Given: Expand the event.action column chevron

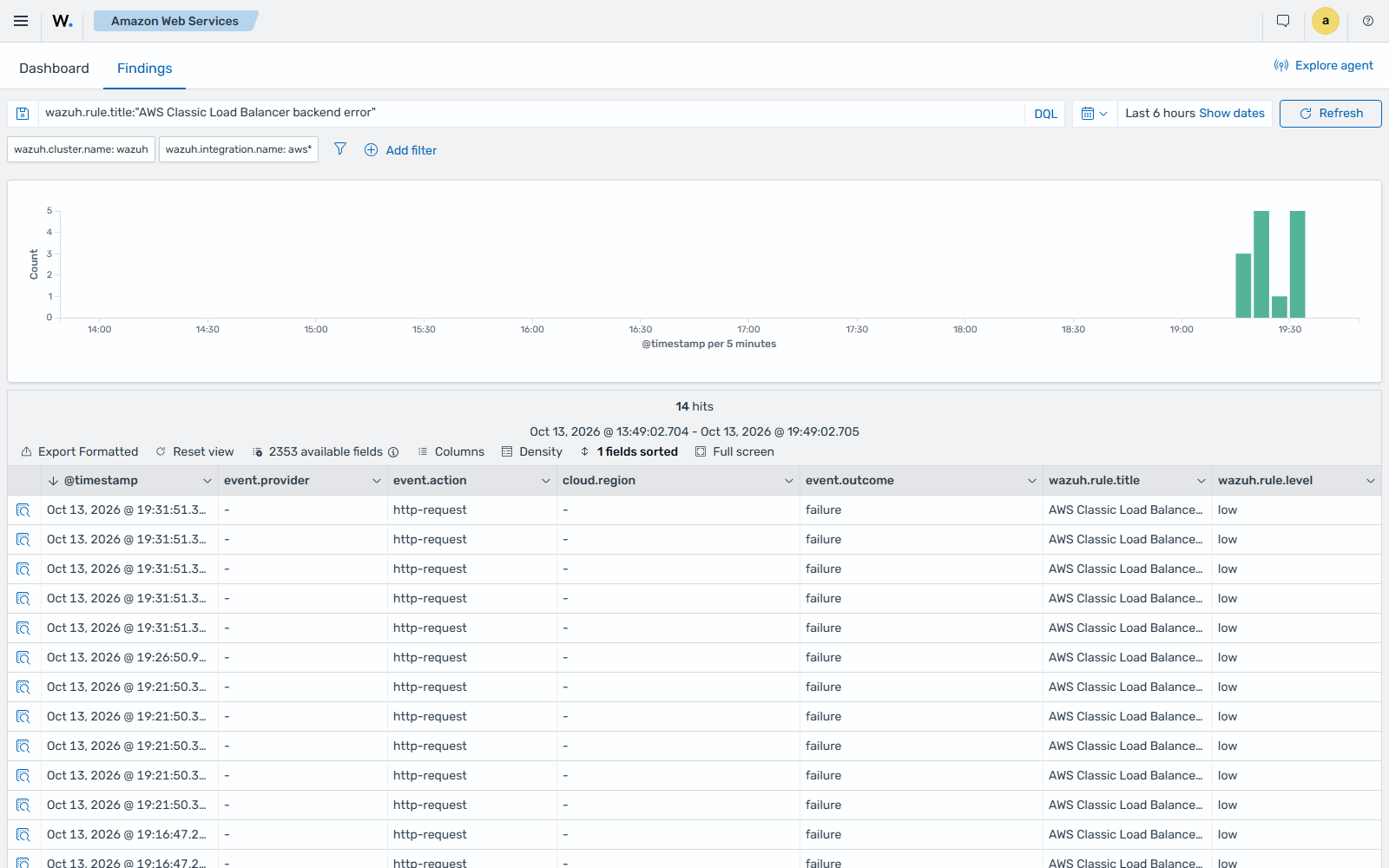Looking at the screenshot, I should coord(546,481).
